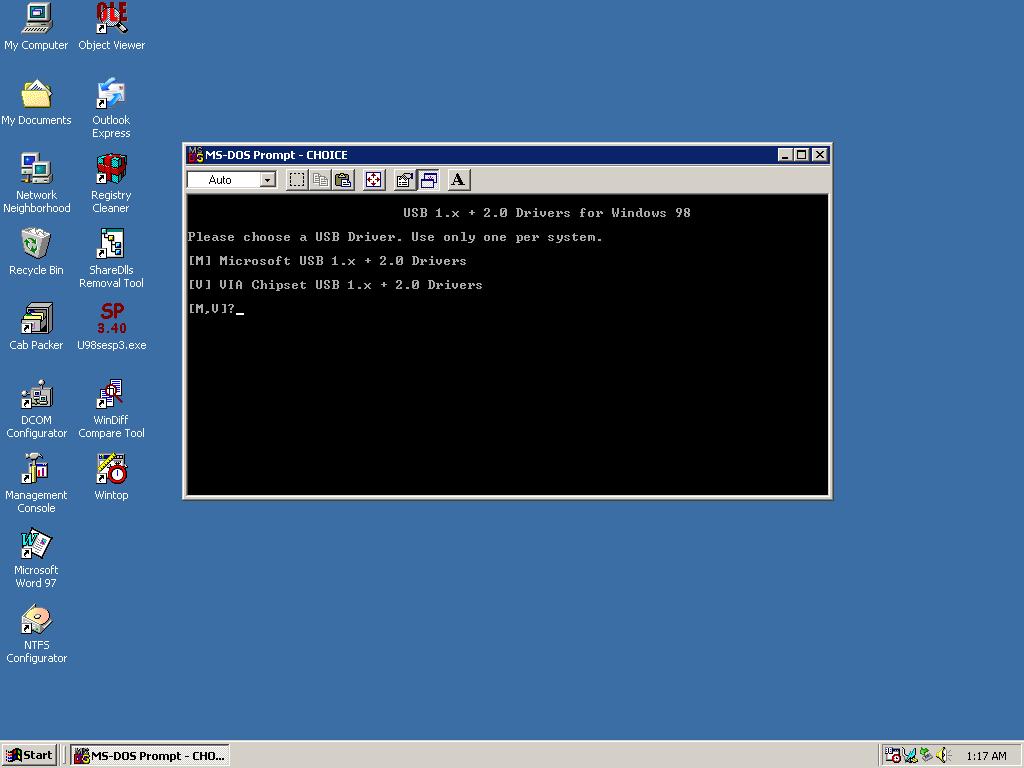Open MS-DOS Prompt Properties toolbar icon
Image resolution: width=1024 pixels, height=768 pixels.
(405, 180)
